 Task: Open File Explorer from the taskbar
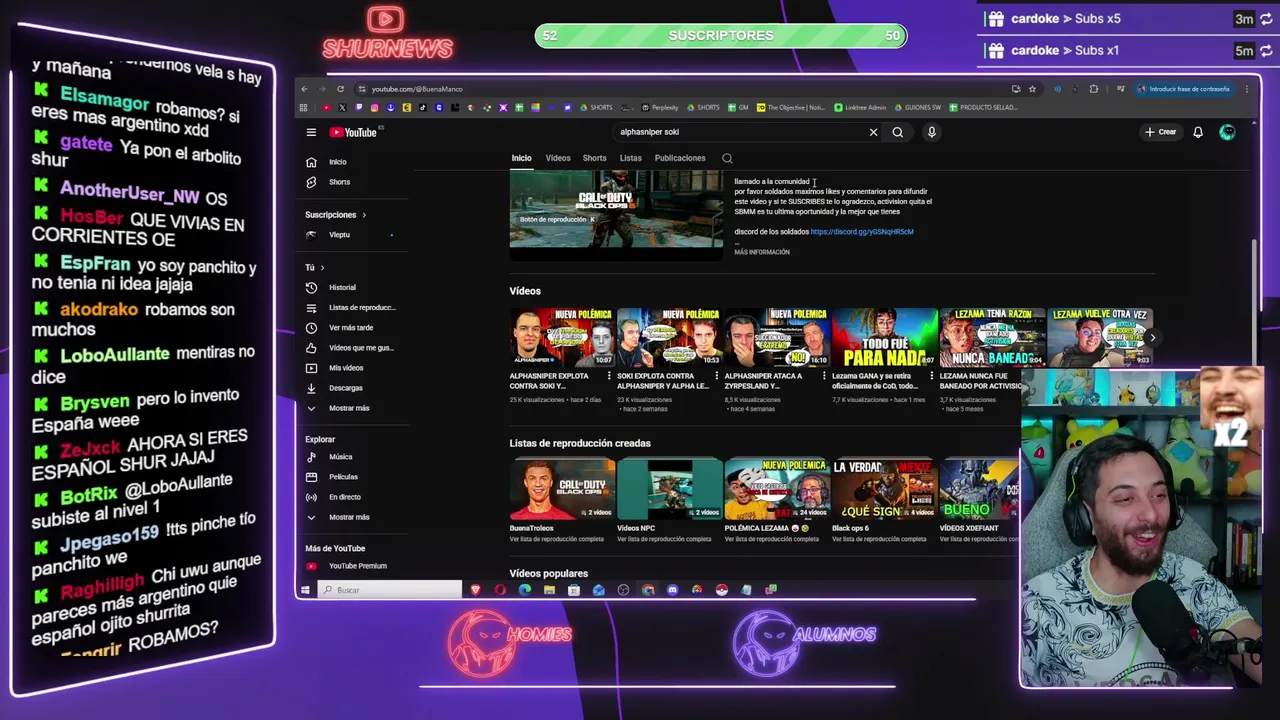(549, 590)
